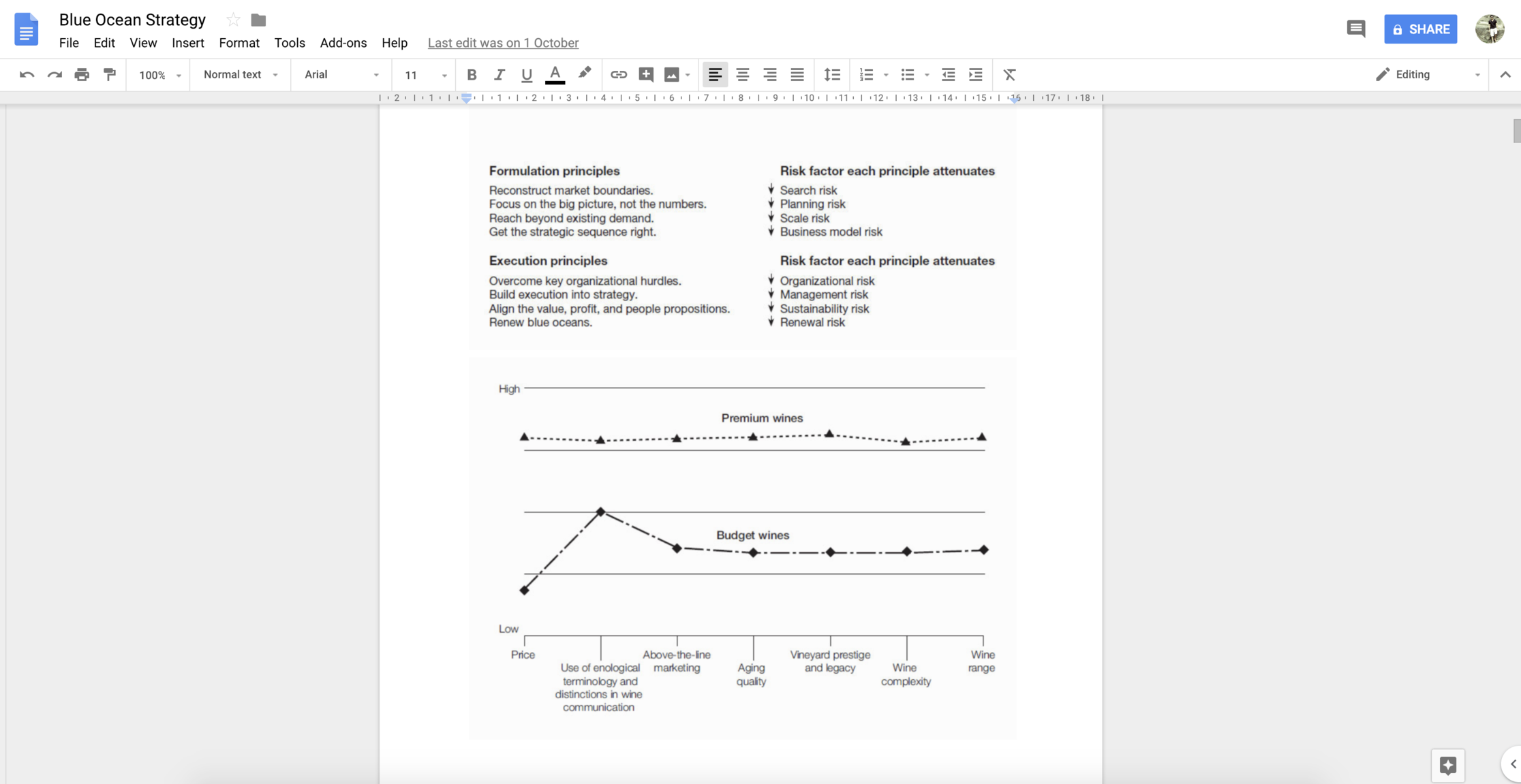Click the print icon
This screenshot has height=784, width=1521.
tap(82, 75)
